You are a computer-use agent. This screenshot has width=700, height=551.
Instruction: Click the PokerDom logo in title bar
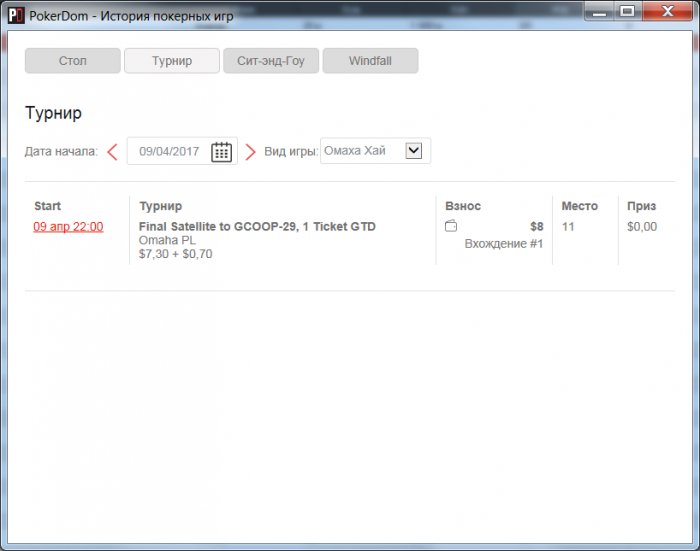pos(16,16)
